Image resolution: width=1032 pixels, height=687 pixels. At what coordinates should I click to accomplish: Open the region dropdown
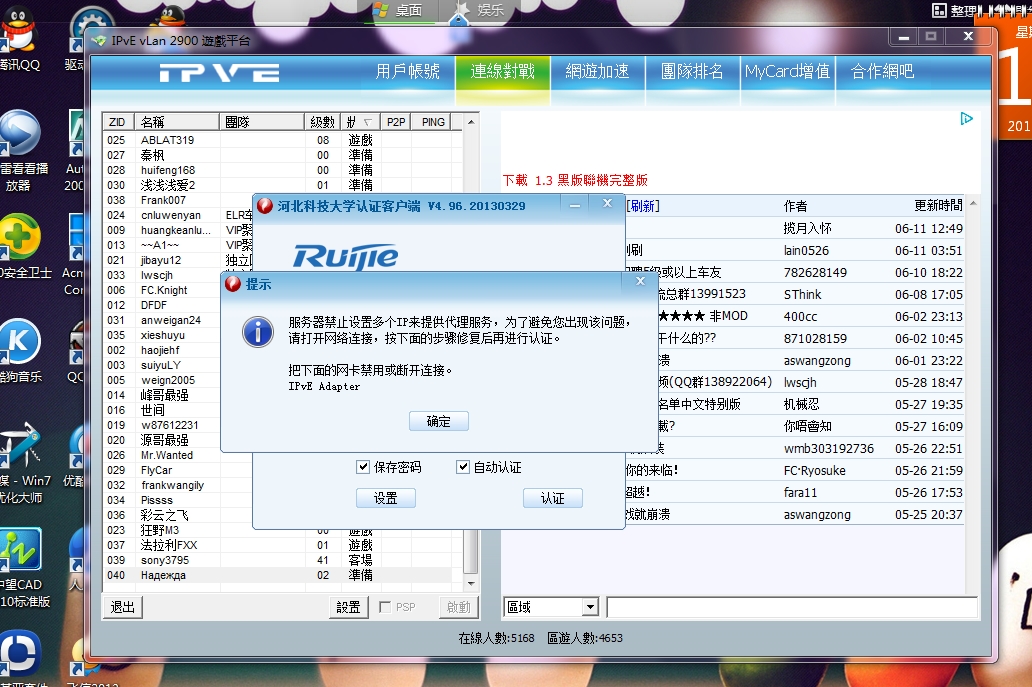(x=590, y=607)
